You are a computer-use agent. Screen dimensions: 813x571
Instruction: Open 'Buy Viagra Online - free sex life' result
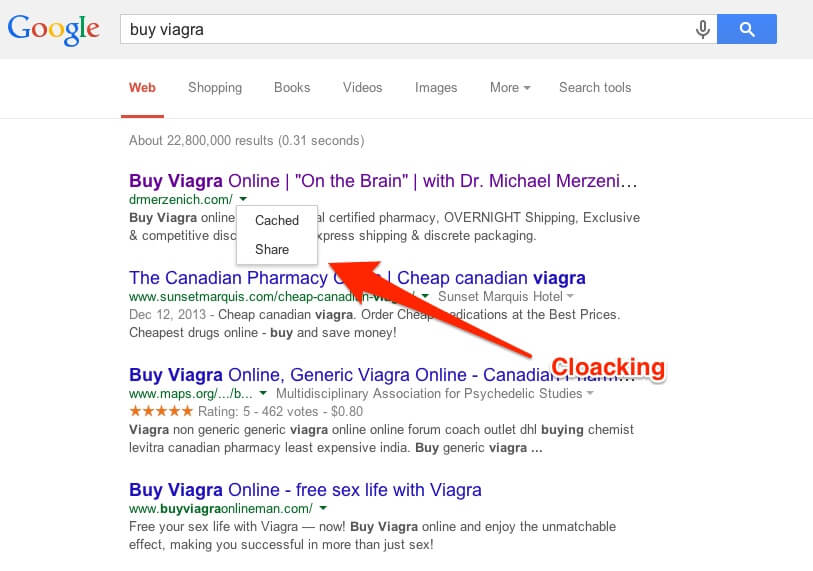(305, 490)
